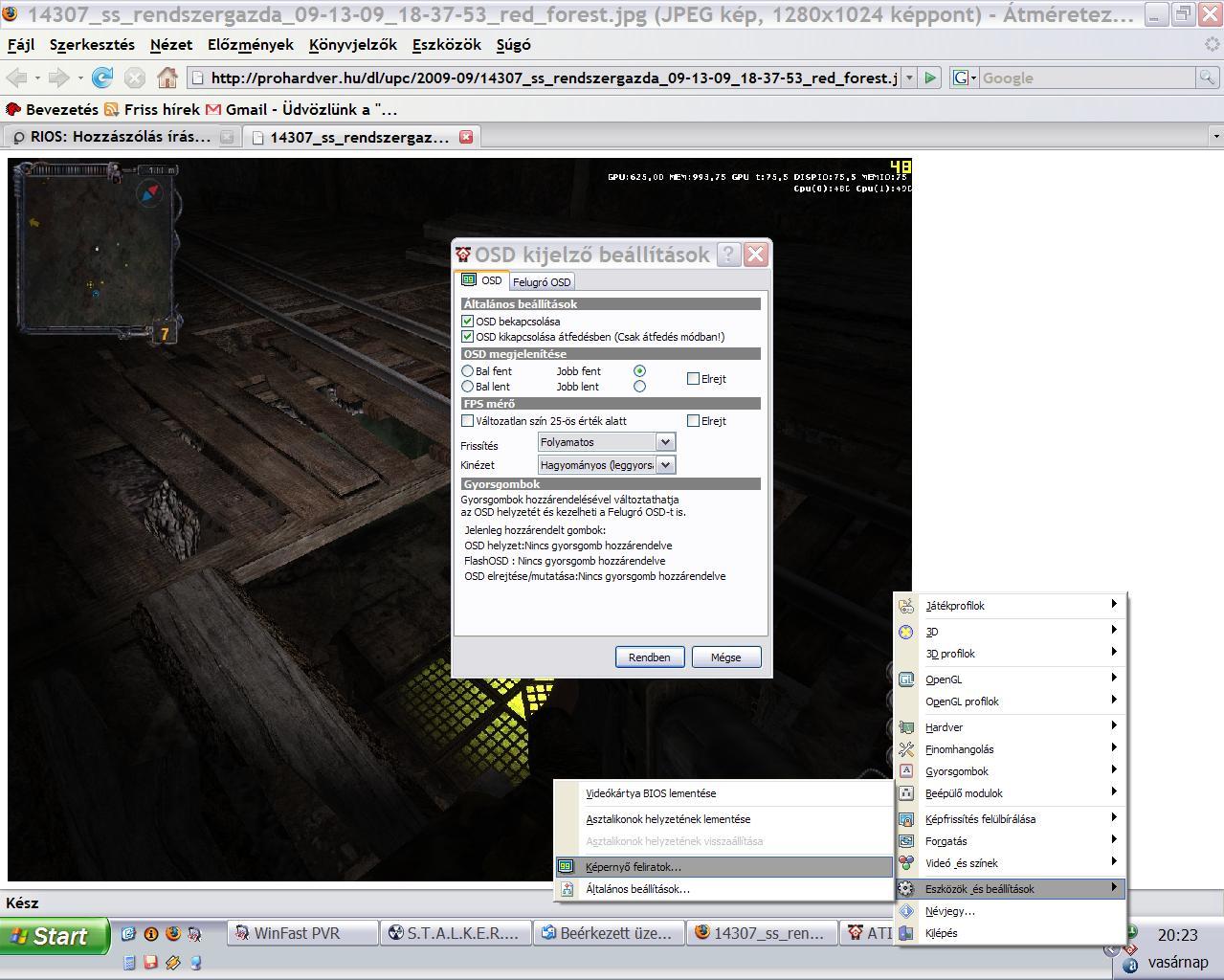1224x980 pixels.
Task: Open the tab list dropdown arrow
Action: 1216,137
